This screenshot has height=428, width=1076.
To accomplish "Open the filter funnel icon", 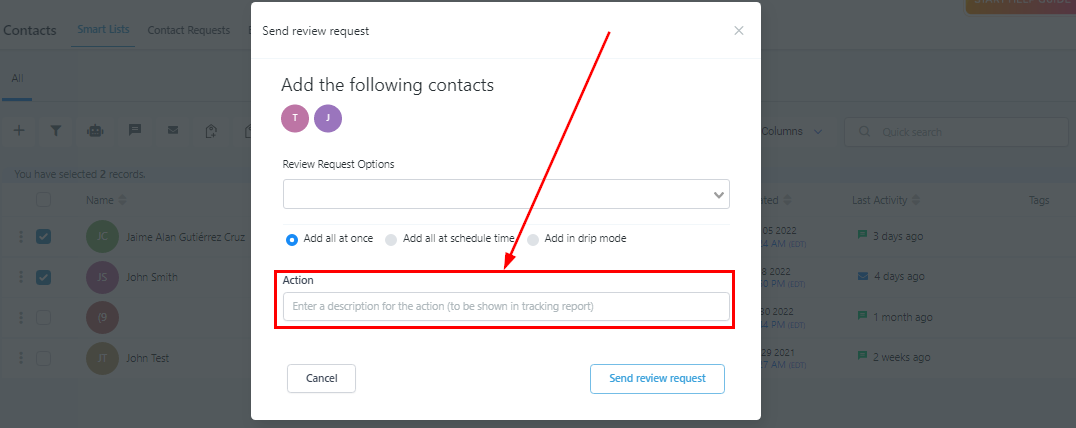I will (56, 130).
